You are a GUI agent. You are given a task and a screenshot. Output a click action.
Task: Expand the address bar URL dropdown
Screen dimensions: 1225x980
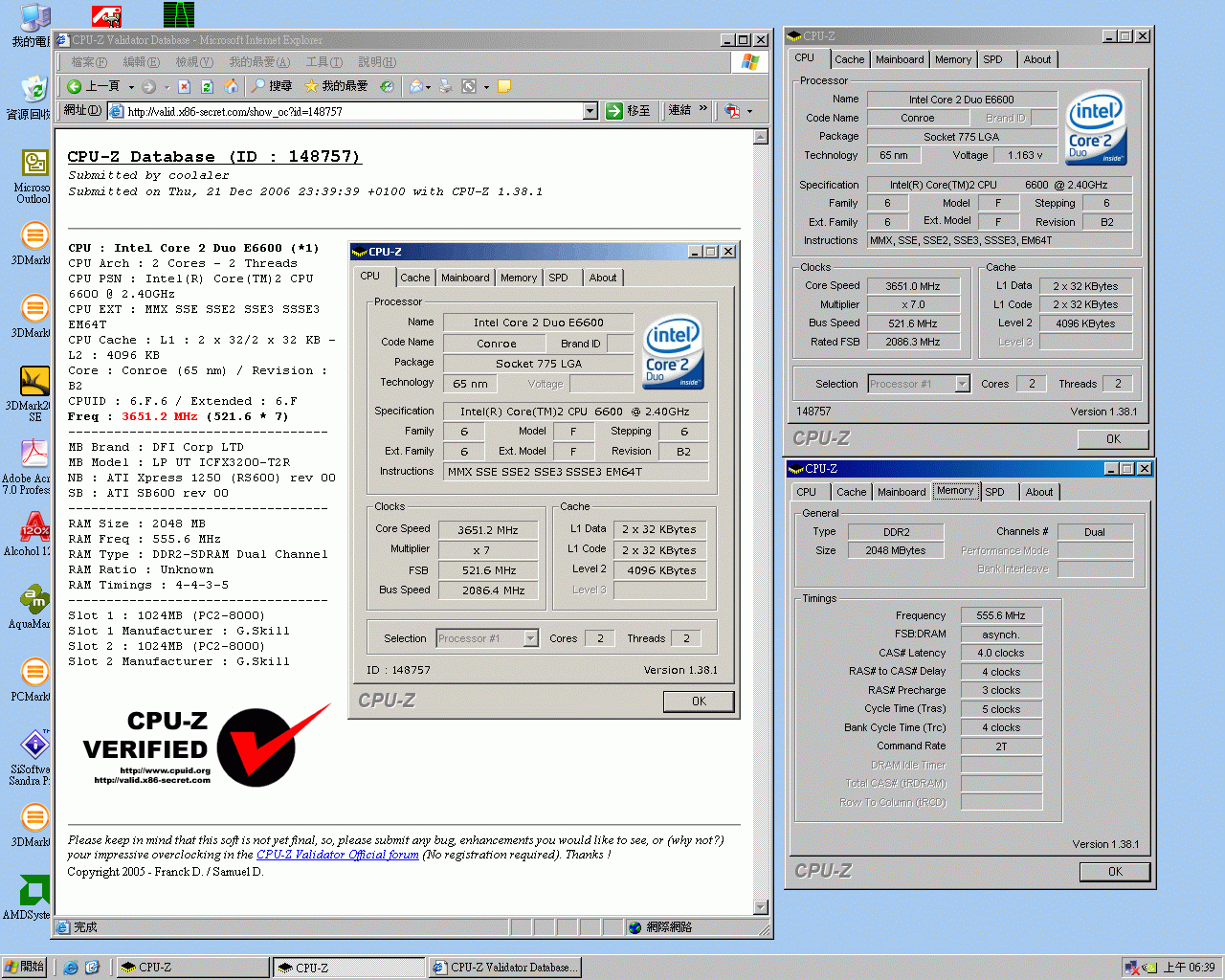590,111
